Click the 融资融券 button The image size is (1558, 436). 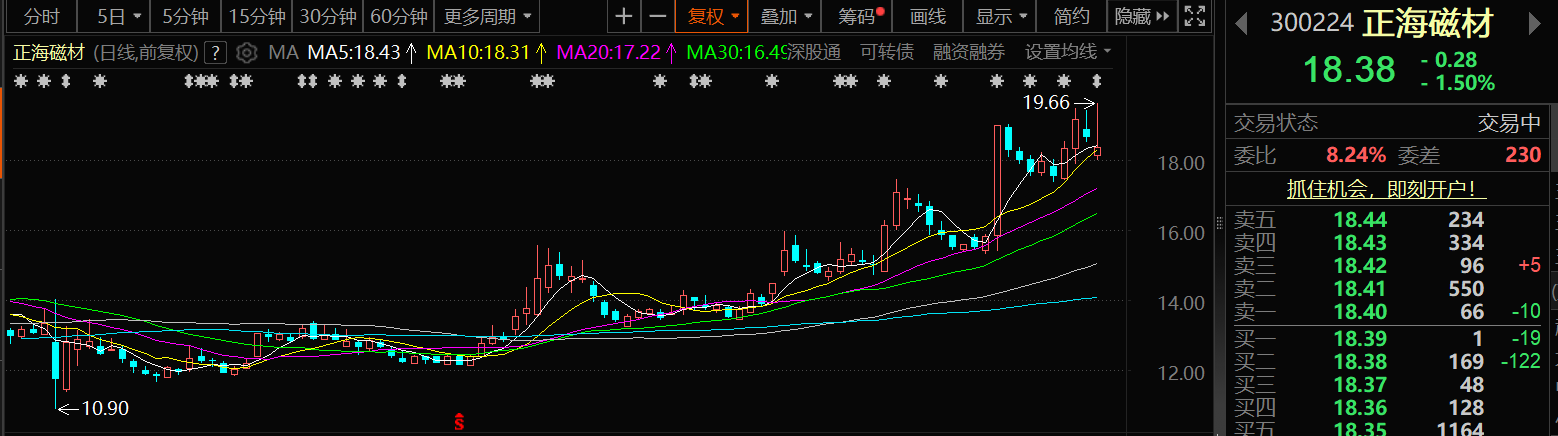(969, 52)
